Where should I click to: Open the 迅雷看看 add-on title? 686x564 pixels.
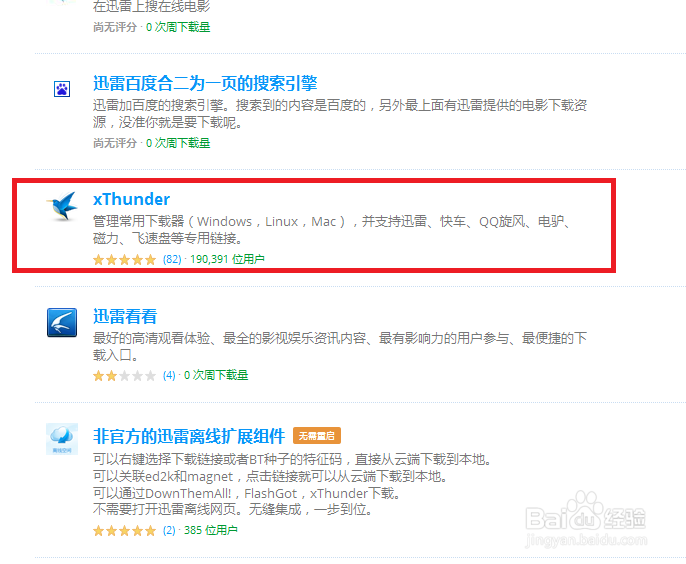click(125, 316)
